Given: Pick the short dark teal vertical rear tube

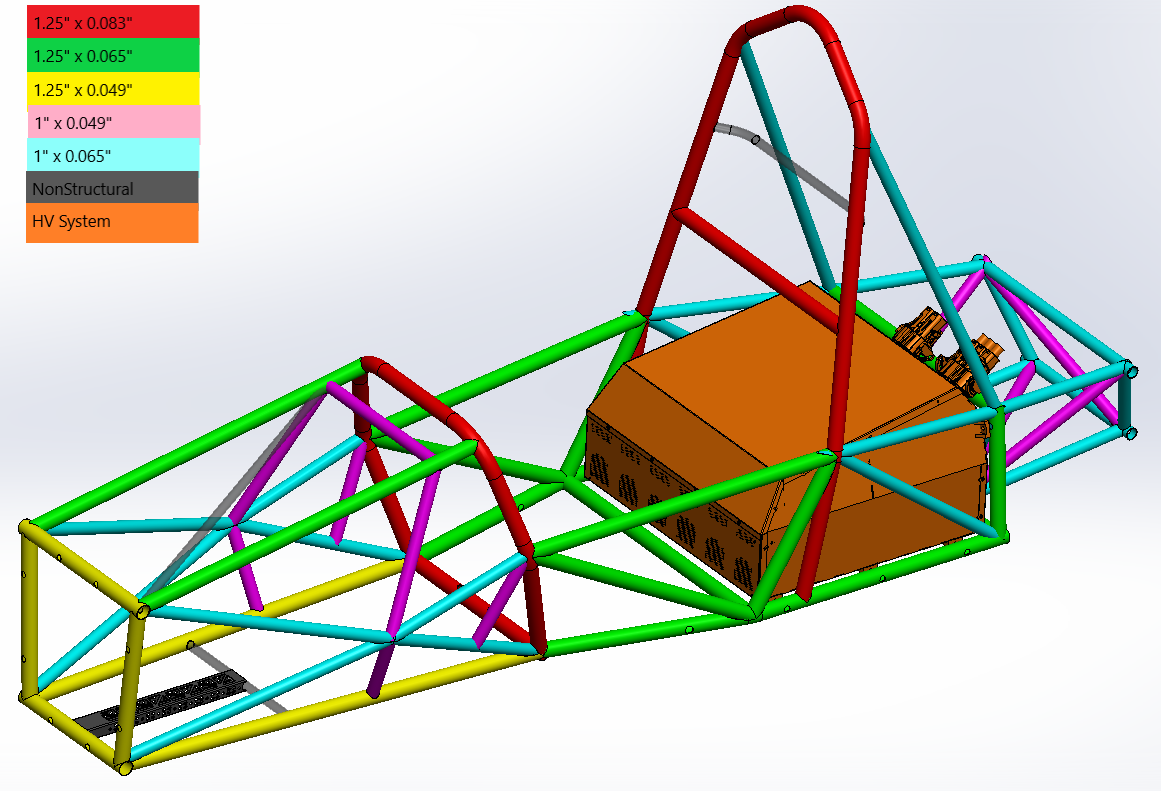Looking at the screenshot, I should (1125, 400).
